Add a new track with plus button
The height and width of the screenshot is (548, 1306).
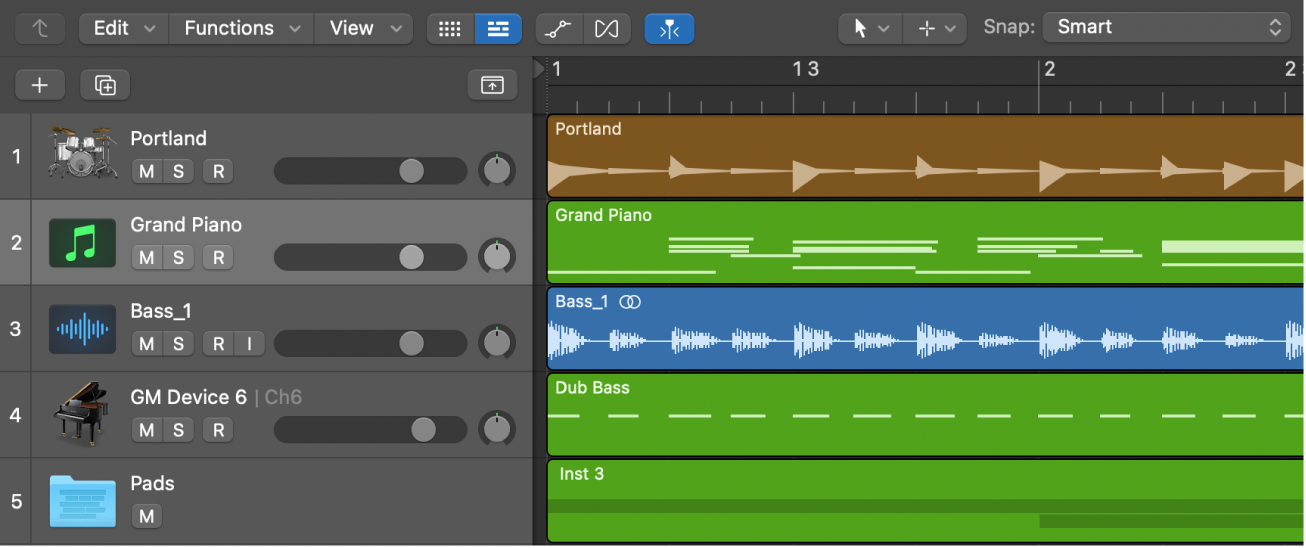tap(40, 85)
